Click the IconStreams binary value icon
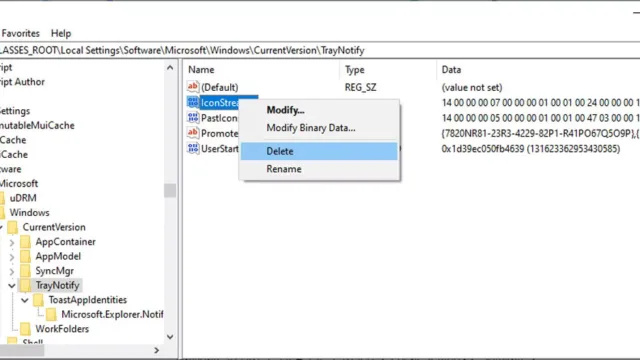Viewport: 640px width, 360px height. (x=193, y=102)
